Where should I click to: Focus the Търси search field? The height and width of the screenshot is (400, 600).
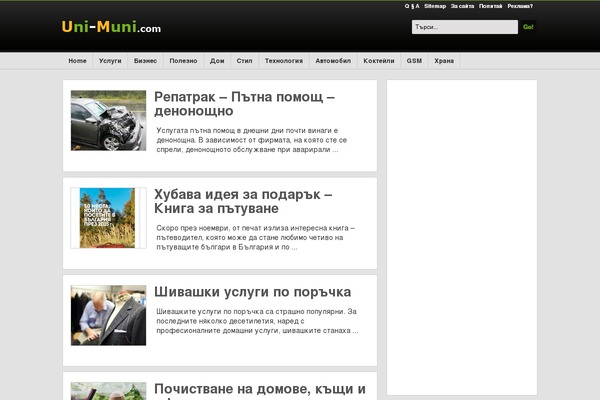465,27
